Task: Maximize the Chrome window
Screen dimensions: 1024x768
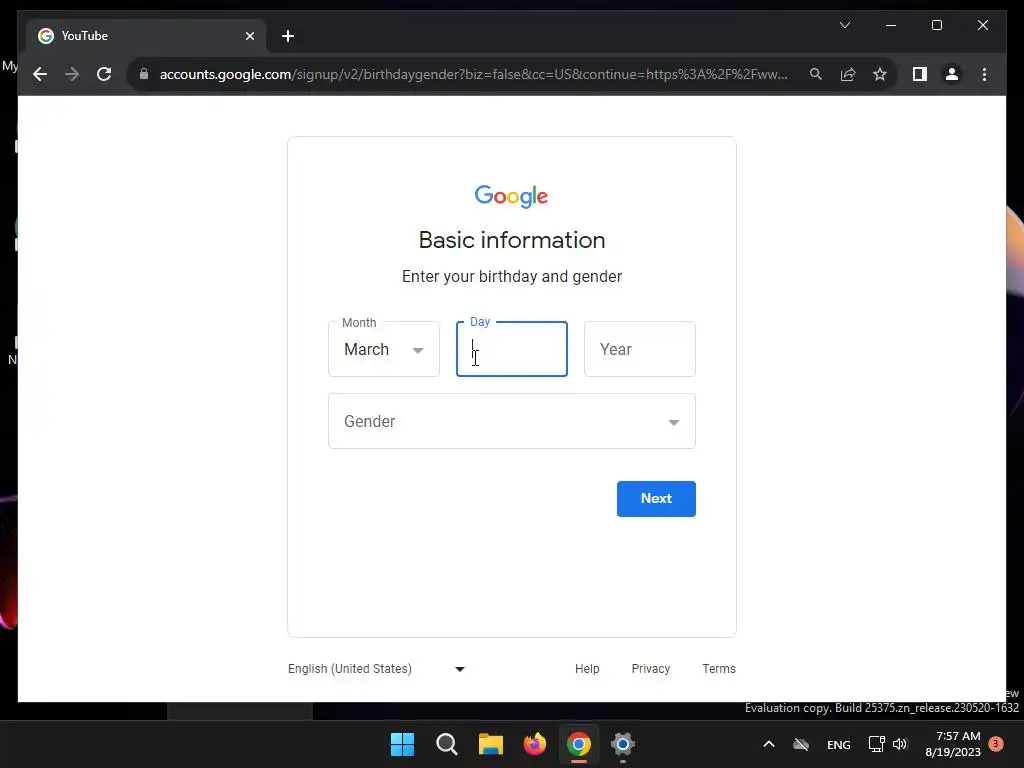Action: pos(936,25)
